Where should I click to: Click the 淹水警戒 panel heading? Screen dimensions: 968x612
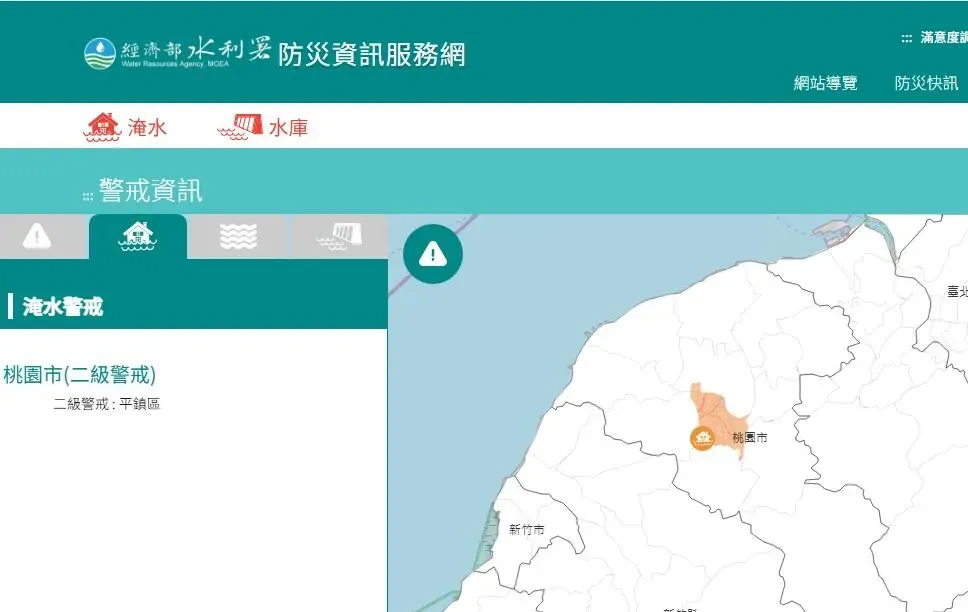tap(63, 307)
